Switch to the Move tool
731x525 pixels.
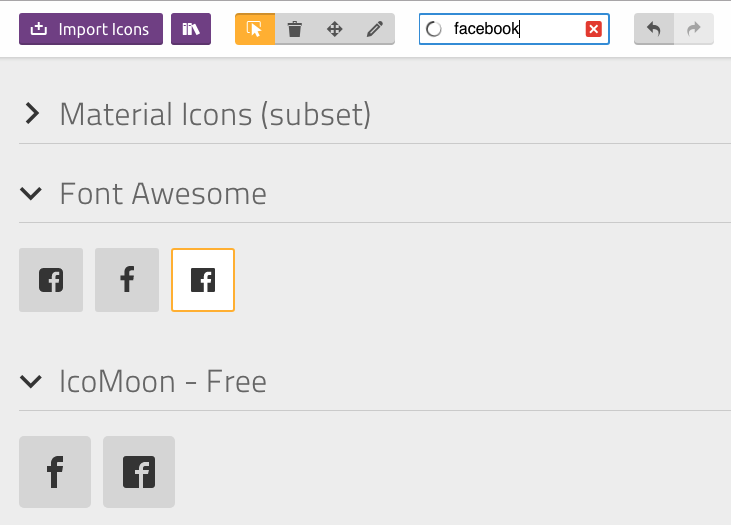335,29
